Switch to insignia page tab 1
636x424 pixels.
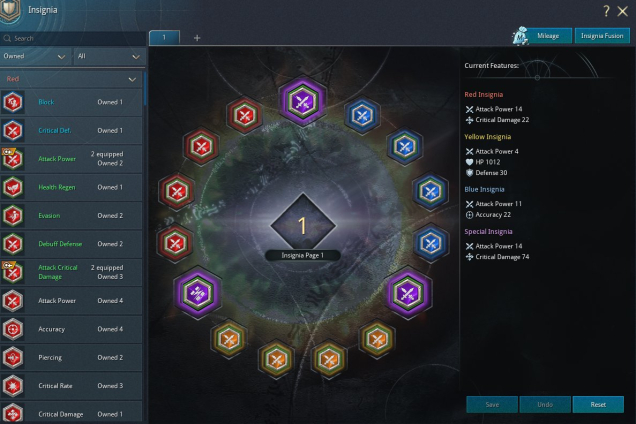coord(164,37)
